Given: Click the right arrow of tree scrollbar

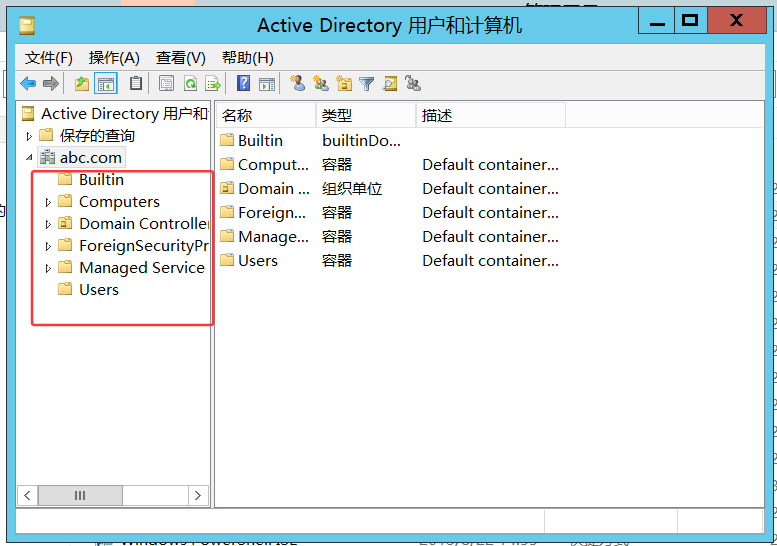Looking at the screenshot, I should click(198, 495).
